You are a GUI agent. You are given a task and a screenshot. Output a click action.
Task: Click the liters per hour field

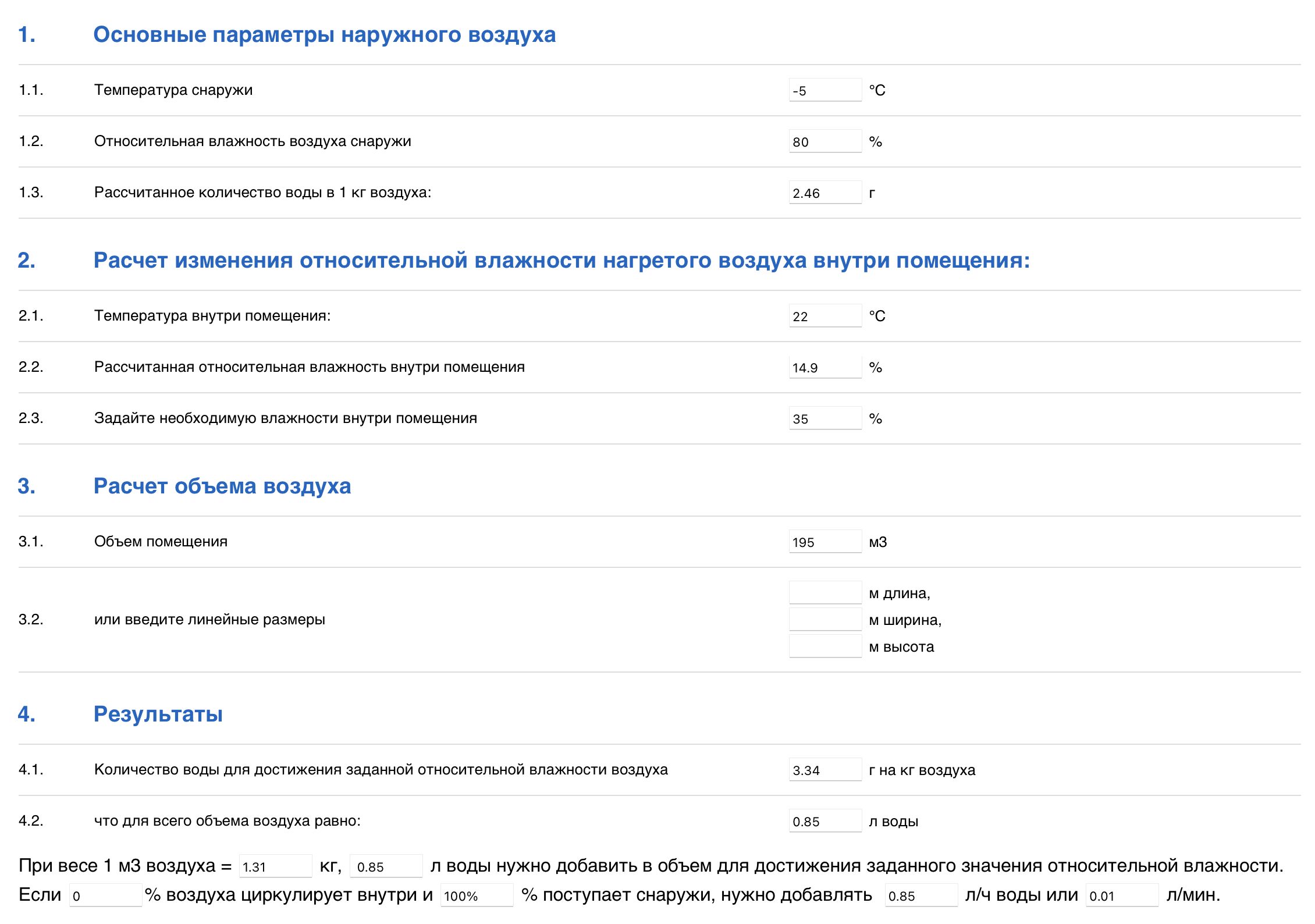coord(920,895)
